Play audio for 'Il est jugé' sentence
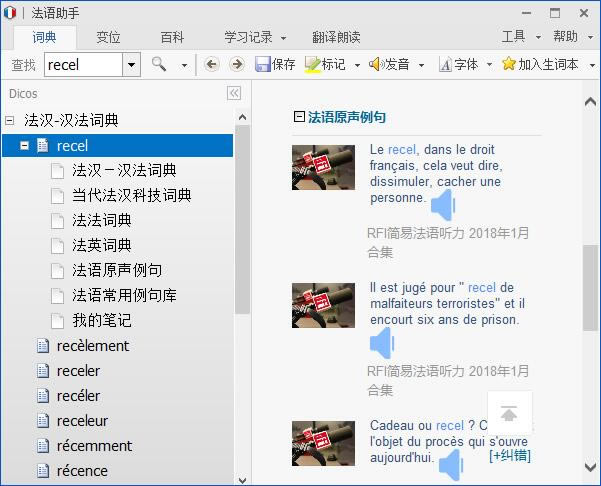This screenshot has height=486, width=601. click(x=381, y=345)
